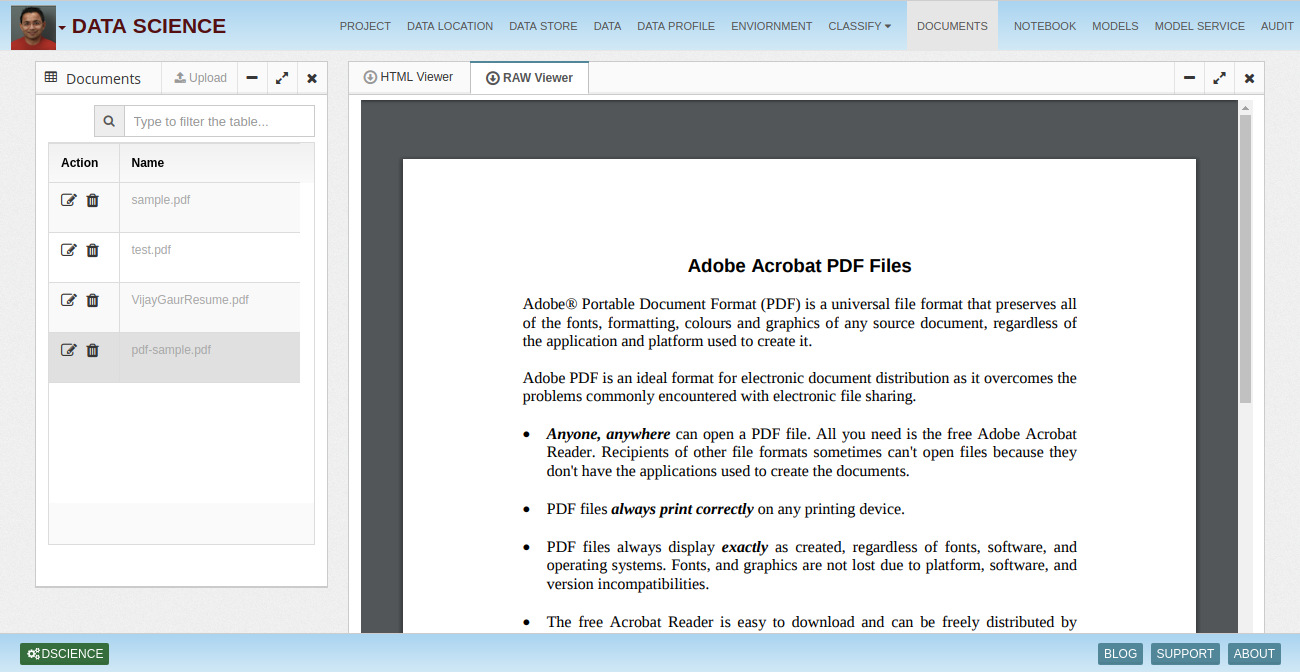Minimize the viewer panel

click(x=1189, y=78)
